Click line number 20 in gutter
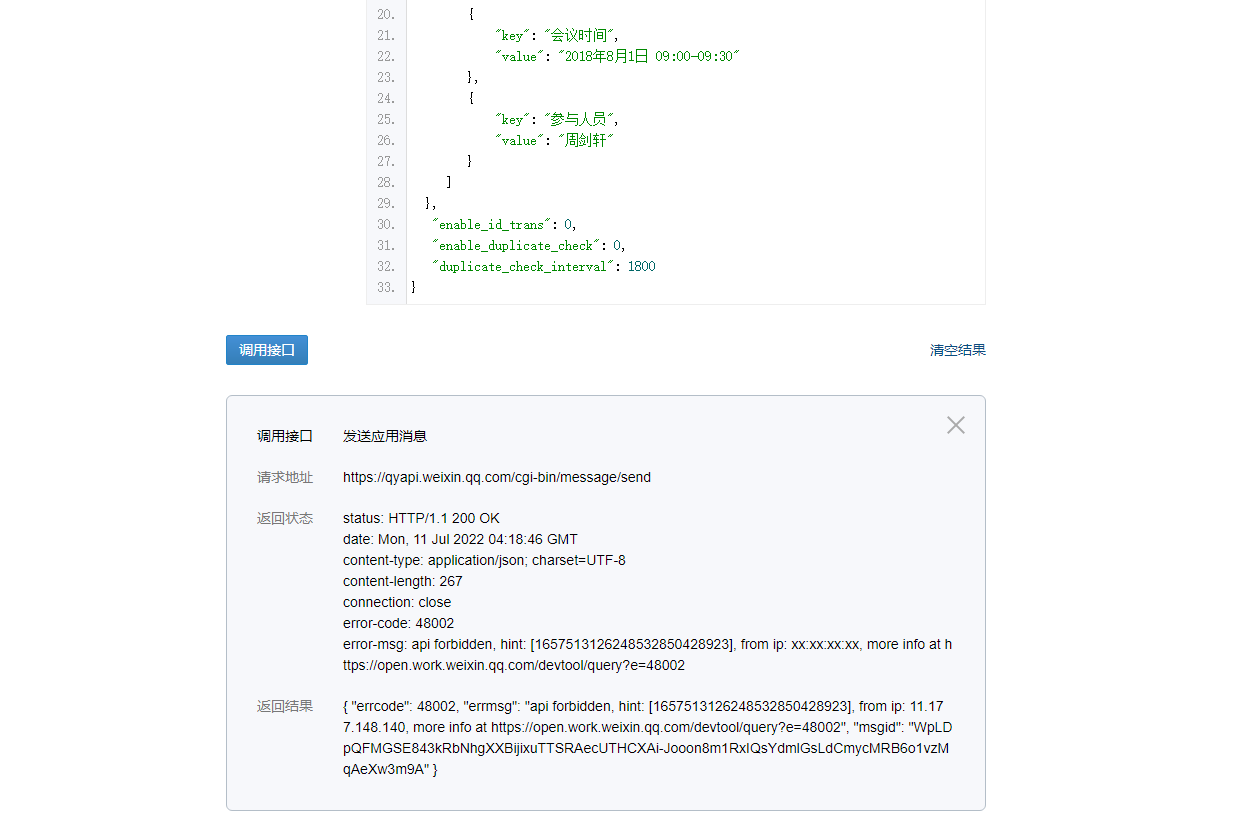 tap(386, 14)
